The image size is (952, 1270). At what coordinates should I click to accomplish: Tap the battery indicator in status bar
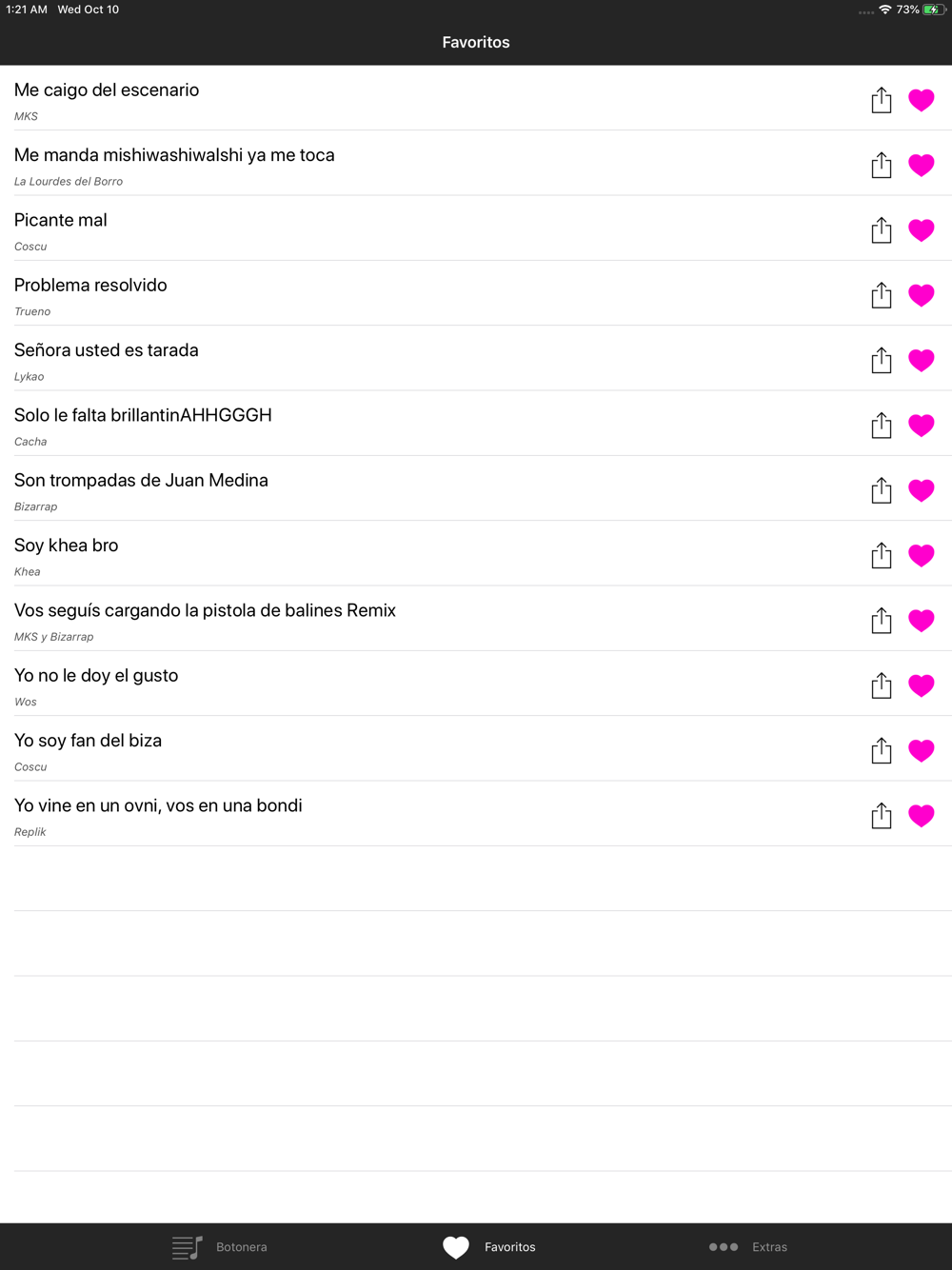tap(934, 10)
